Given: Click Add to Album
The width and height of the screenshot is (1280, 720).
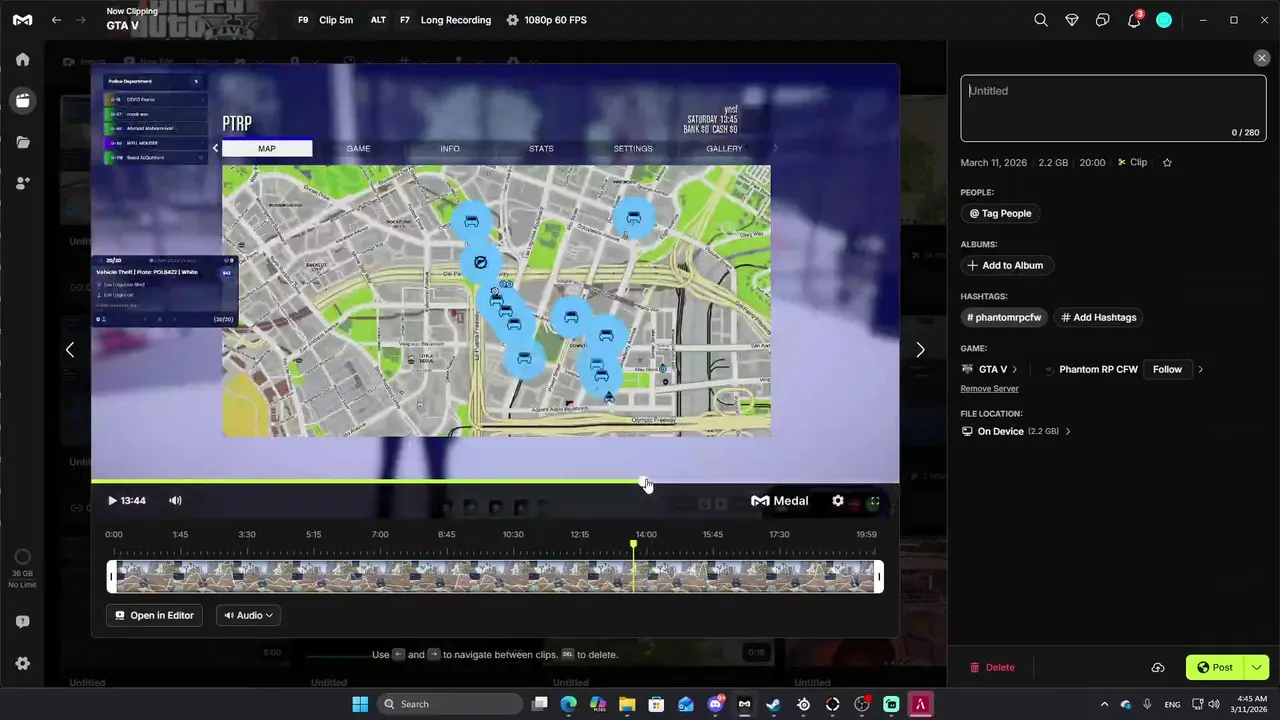Looking at the screenshot, I should 1007,265.
